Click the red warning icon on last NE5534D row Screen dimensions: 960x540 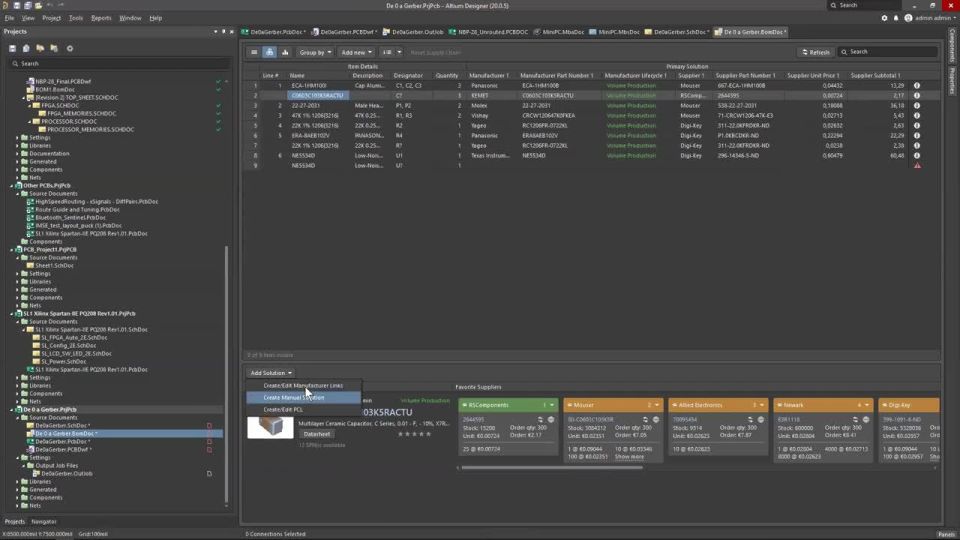pyautogui.click(x=917, y=165)
